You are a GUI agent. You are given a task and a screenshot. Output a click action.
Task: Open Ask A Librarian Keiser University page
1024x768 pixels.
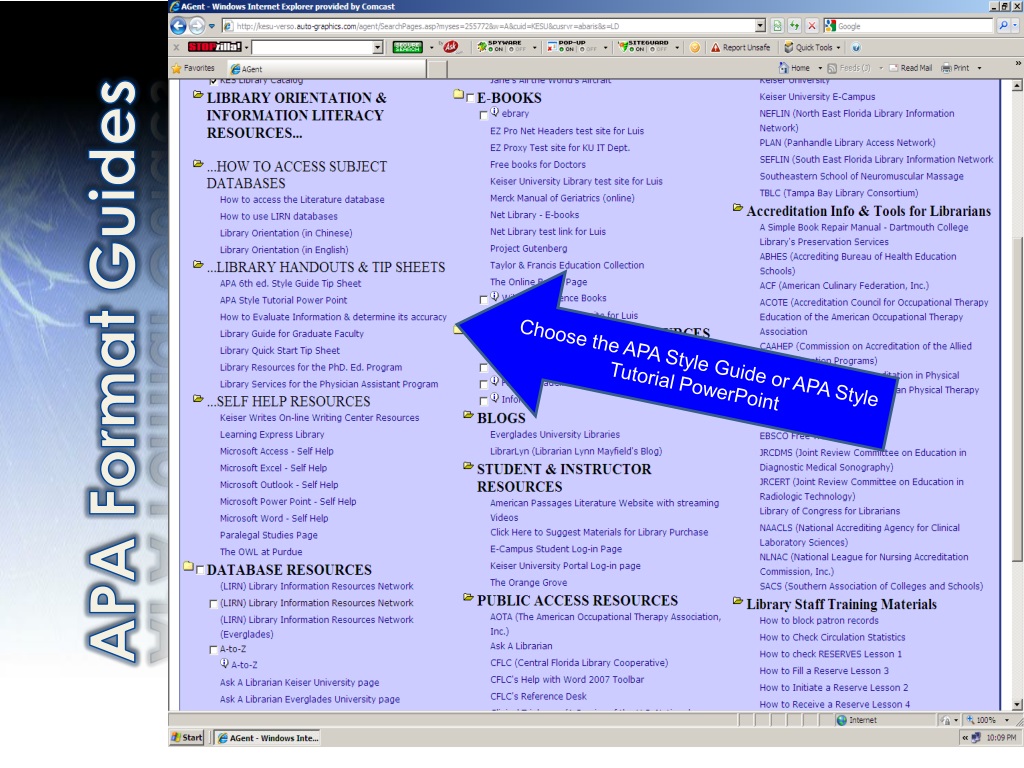pos(300,682)
